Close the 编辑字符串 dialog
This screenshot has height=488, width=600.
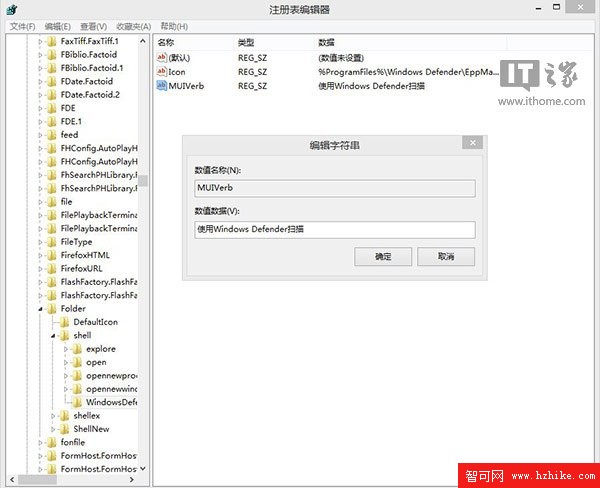click(x=473, y=143)
